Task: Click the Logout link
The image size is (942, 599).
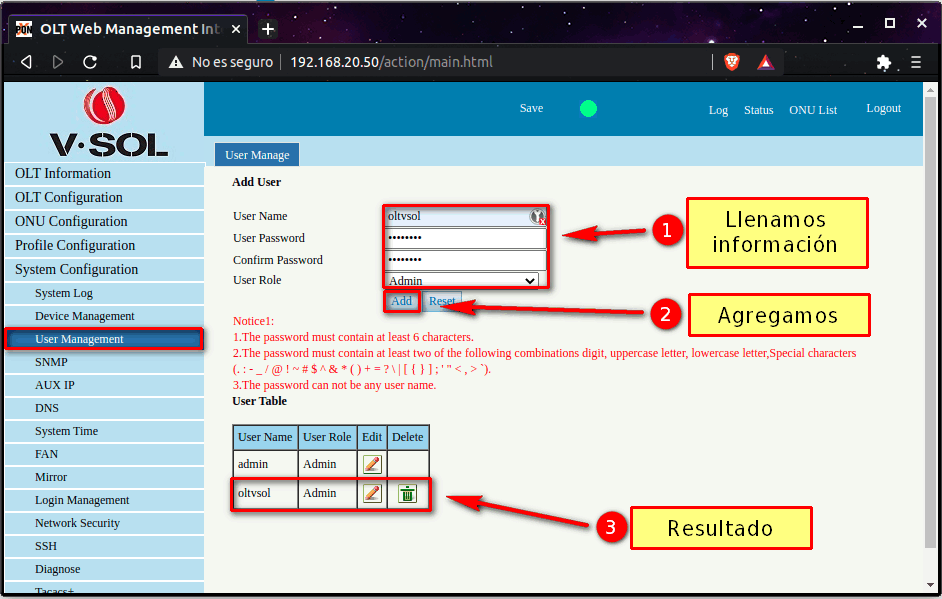Action: coord(883,108)
